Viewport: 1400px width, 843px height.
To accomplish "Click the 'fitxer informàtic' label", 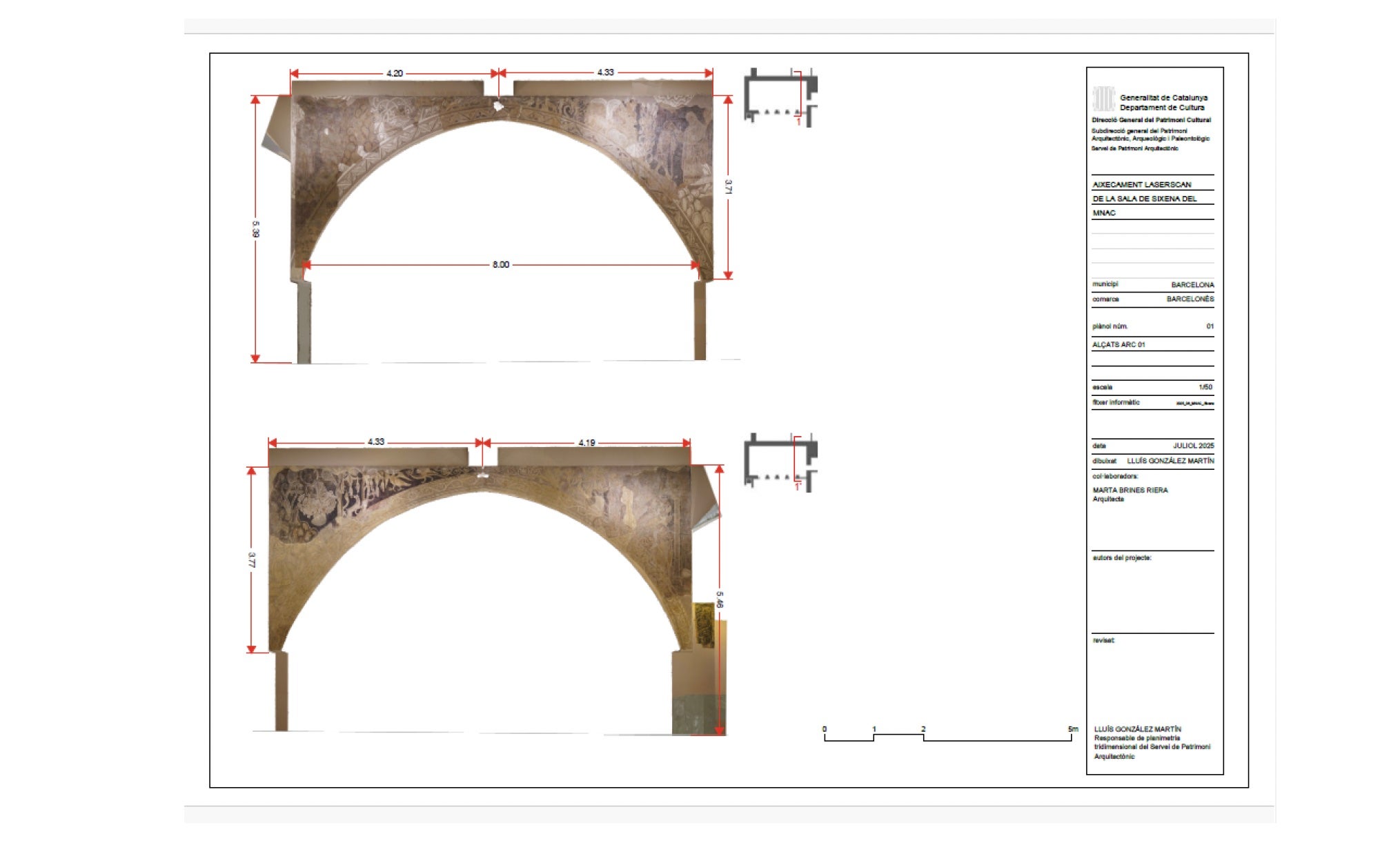I will point(1116,402).
